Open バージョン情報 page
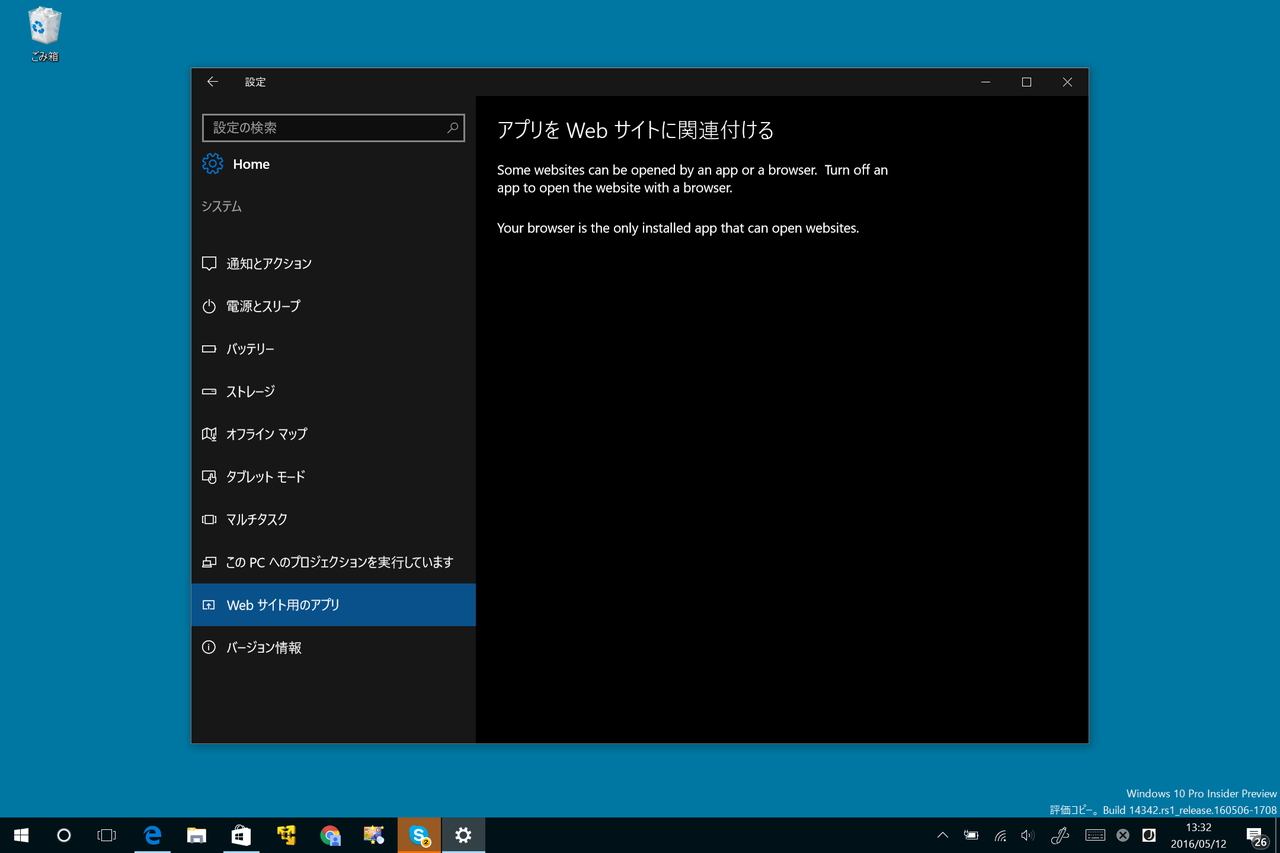The image size is (1280, 853). 333,648
